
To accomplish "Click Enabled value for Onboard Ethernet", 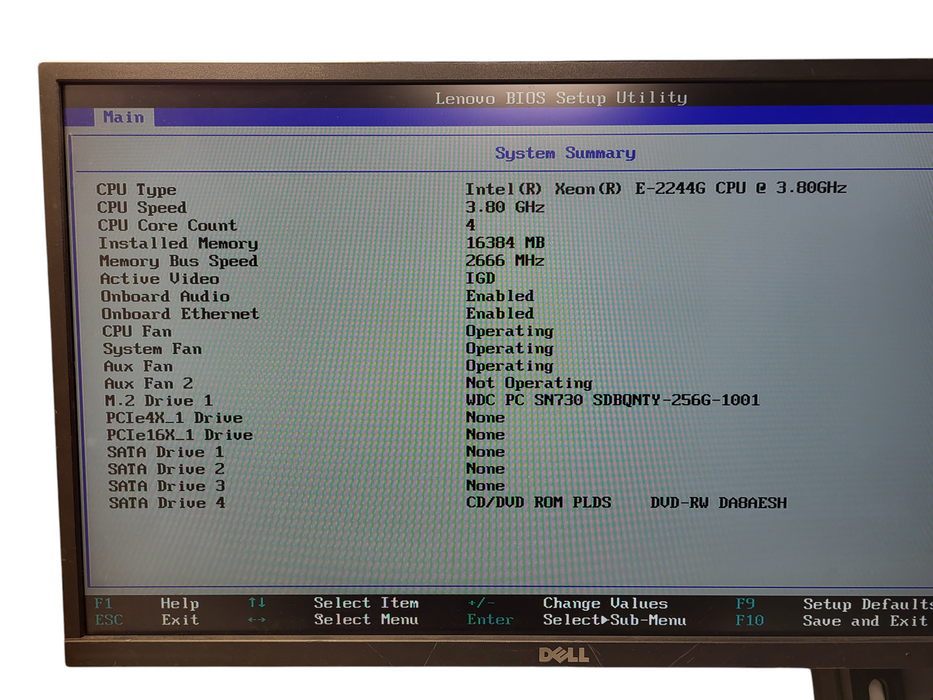I will pyautogui.click(x=500, y=312).
